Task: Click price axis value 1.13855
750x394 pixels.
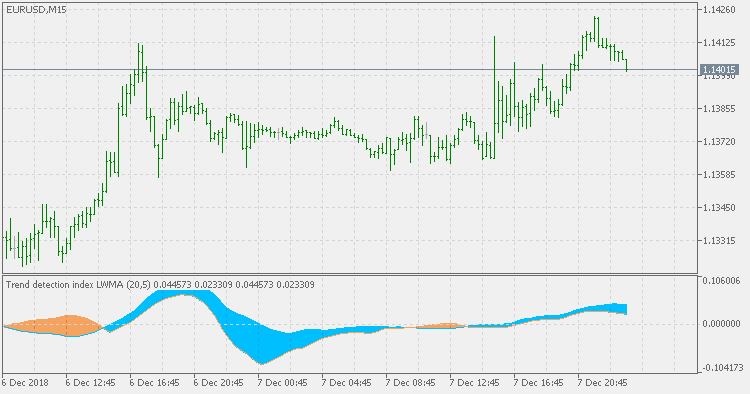Action: pyautogui.click(x=719, y=109)
